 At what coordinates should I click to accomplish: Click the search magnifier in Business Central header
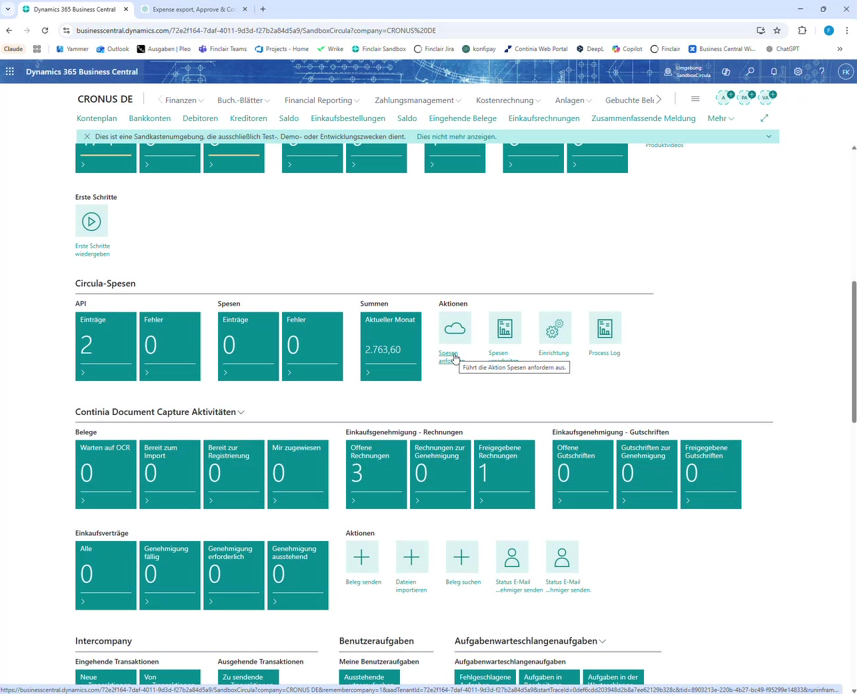pos(750,72)
